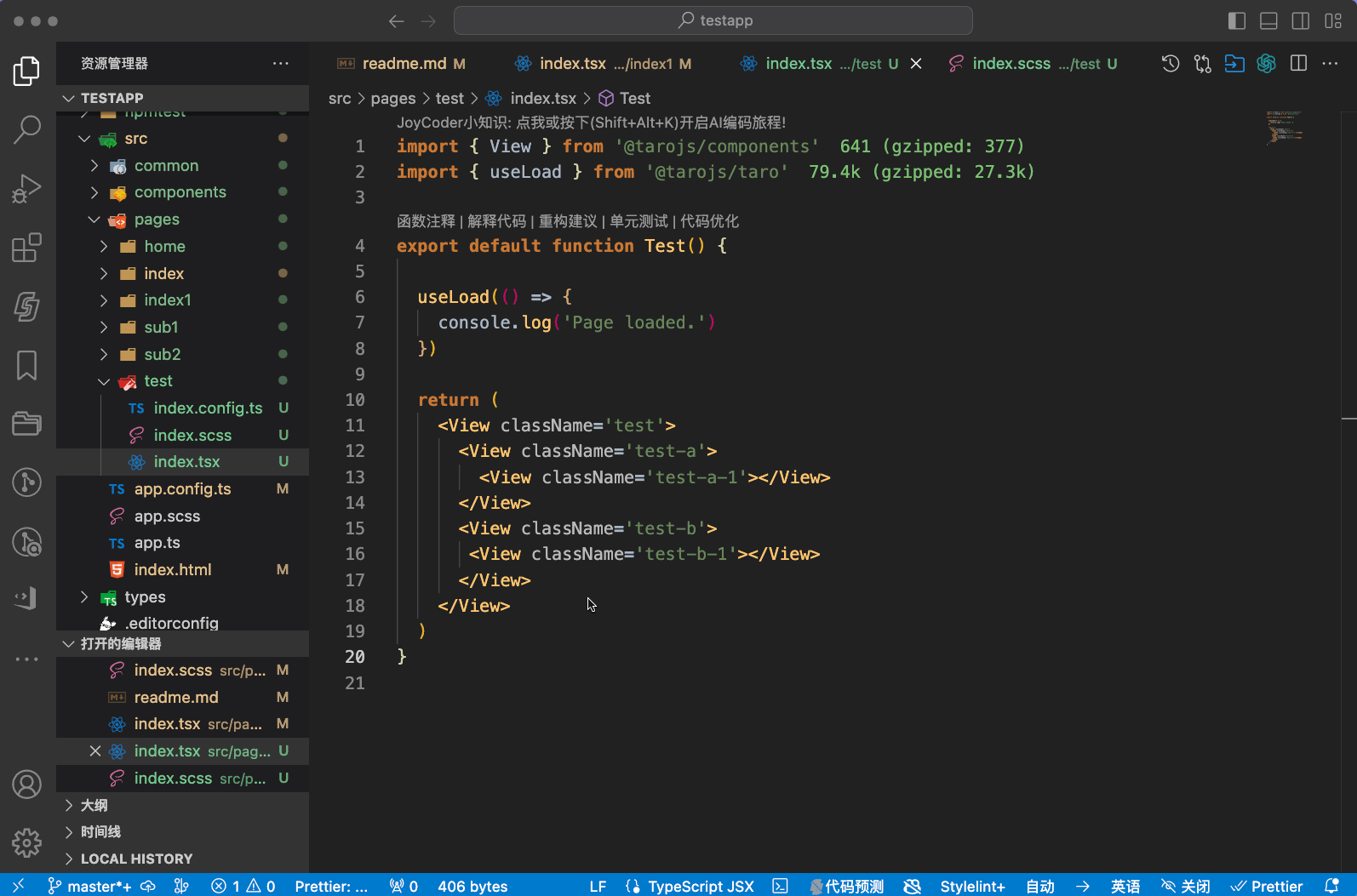Click the ChatGPT icon in editor toolbar
Image resolution: width=1357 pixels, height=896 pixels.
pyautogui.click(x=1266, y=64)
